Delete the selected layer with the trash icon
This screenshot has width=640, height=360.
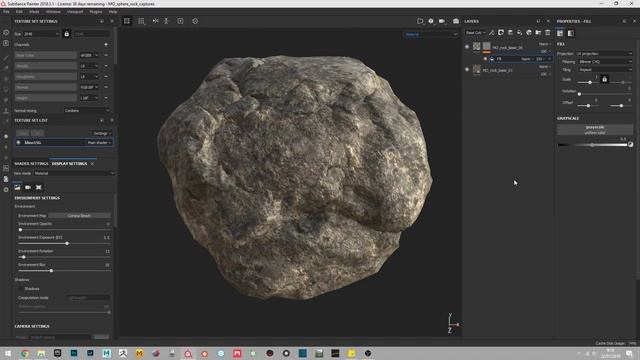[x=548, y=33]
